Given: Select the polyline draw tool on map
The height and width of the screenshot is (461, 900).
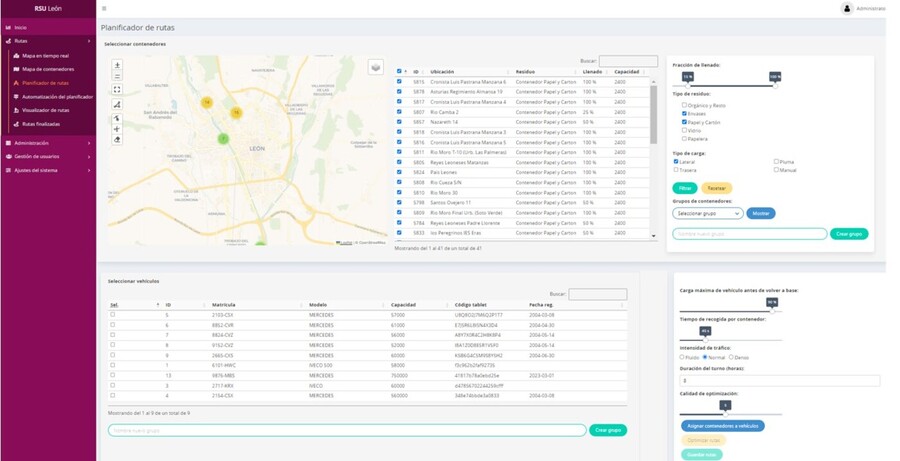Looking at the screenshot, I should [x=118, y=104].
